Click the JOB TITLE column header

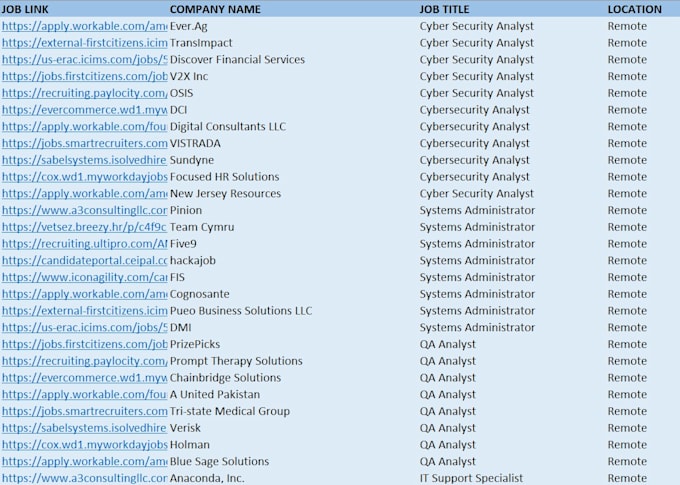click(444, 9)
